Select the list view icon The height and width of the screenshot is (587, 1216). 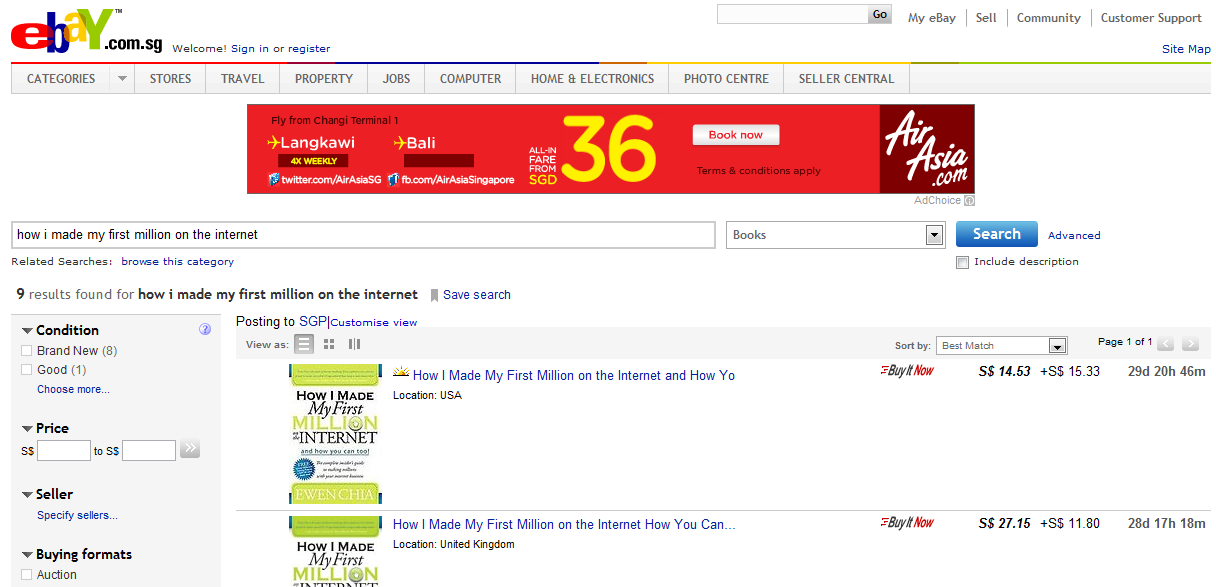click(x=304, y=344)
